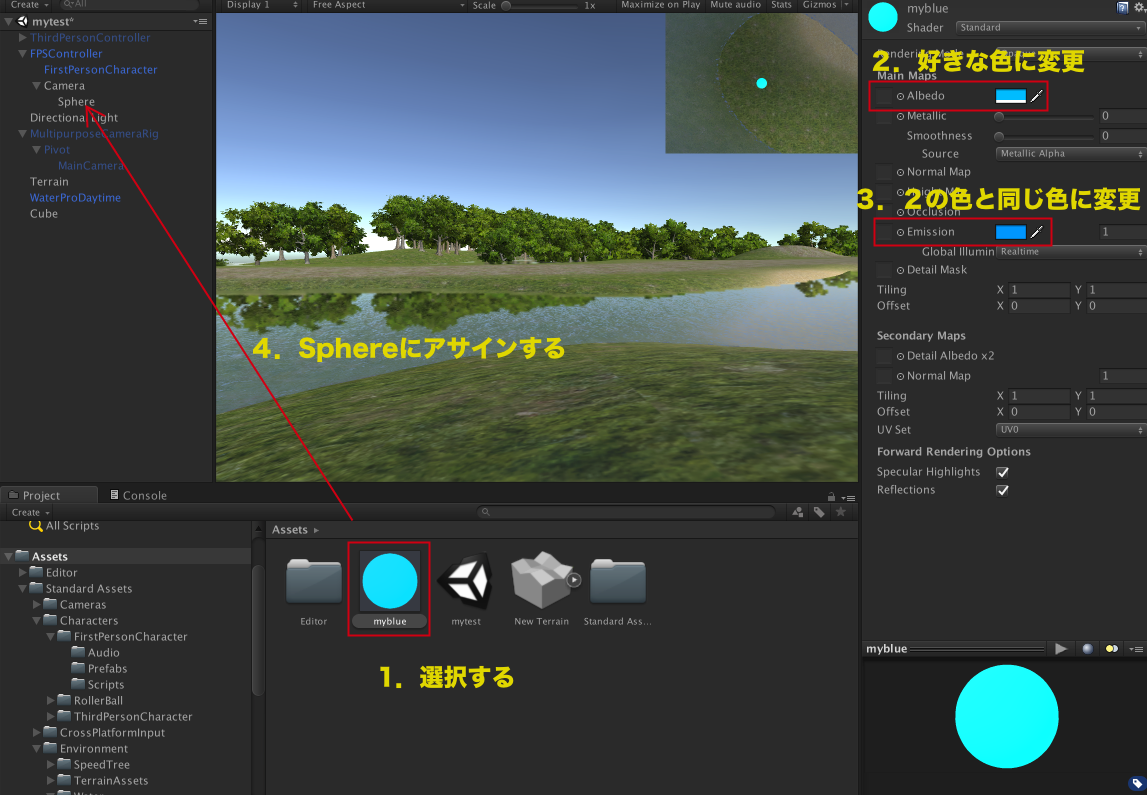Open the Gizmos dropdown arrow
This screenshot has width=1147, height=795.
(846, 5)
